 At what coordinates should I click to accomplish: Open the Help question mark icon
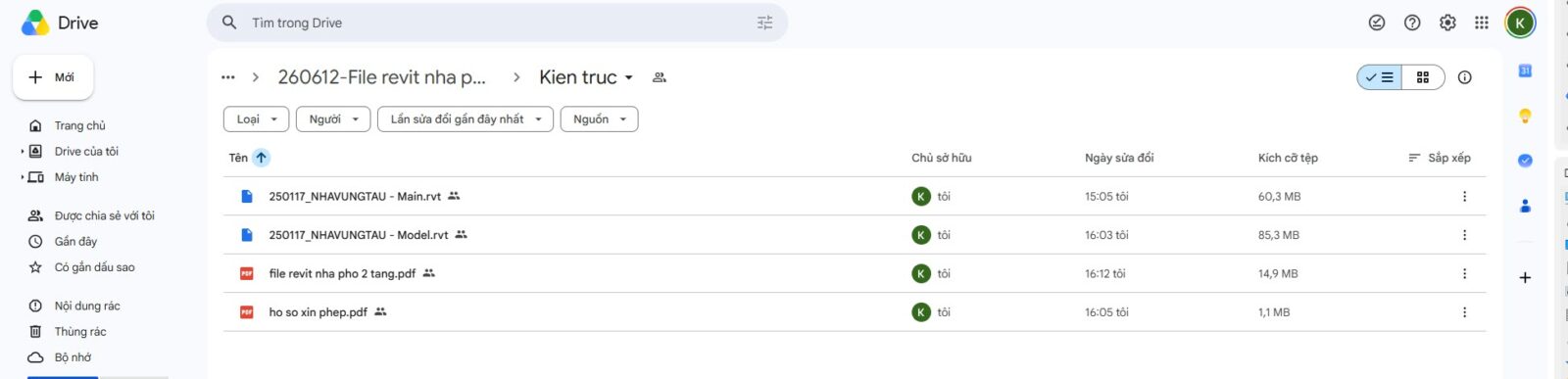tap(1412, 23)
